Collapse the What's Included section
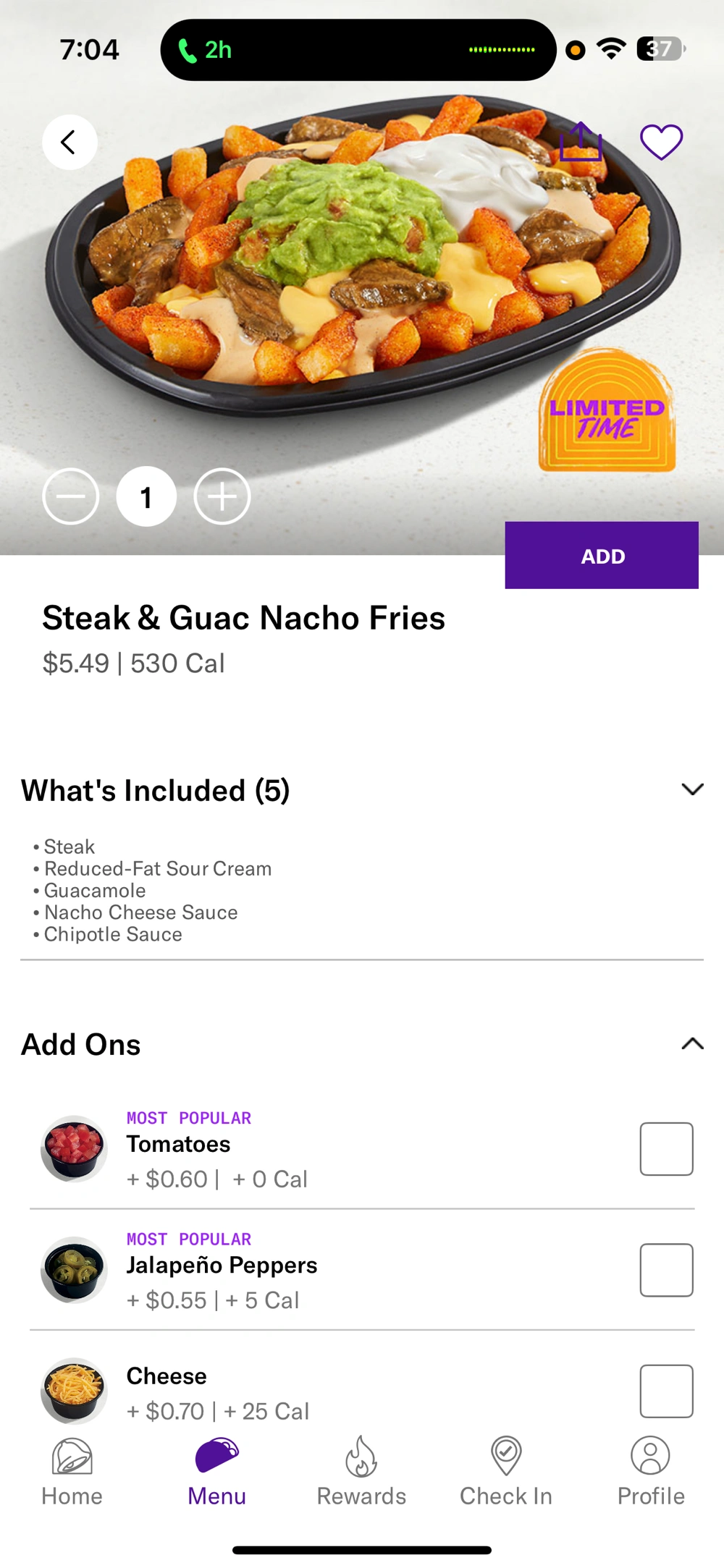Viewport: 724px width, 1568px height. [x=692, y=789]
